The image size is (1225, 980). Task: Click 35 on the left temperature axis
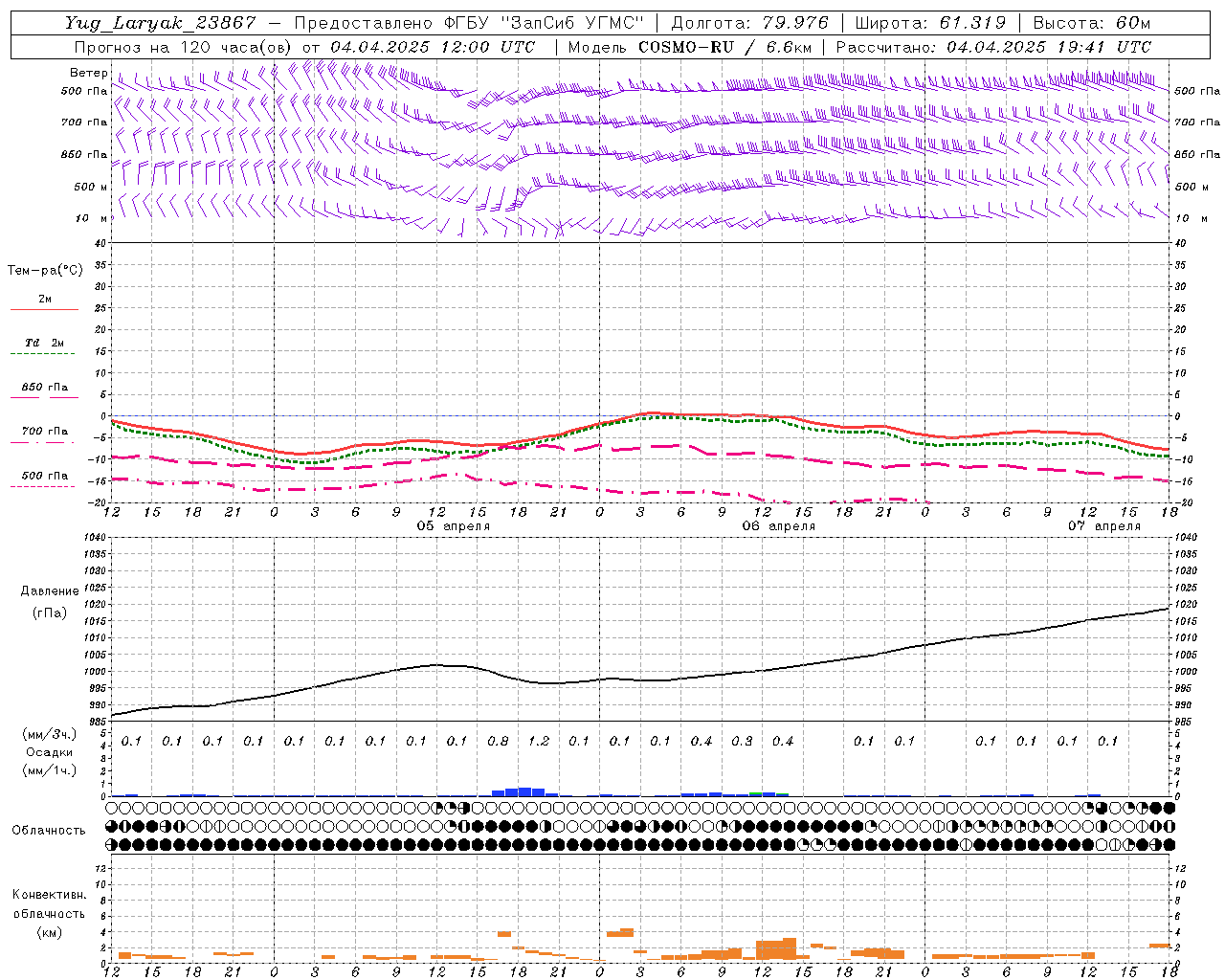[100, 265]
